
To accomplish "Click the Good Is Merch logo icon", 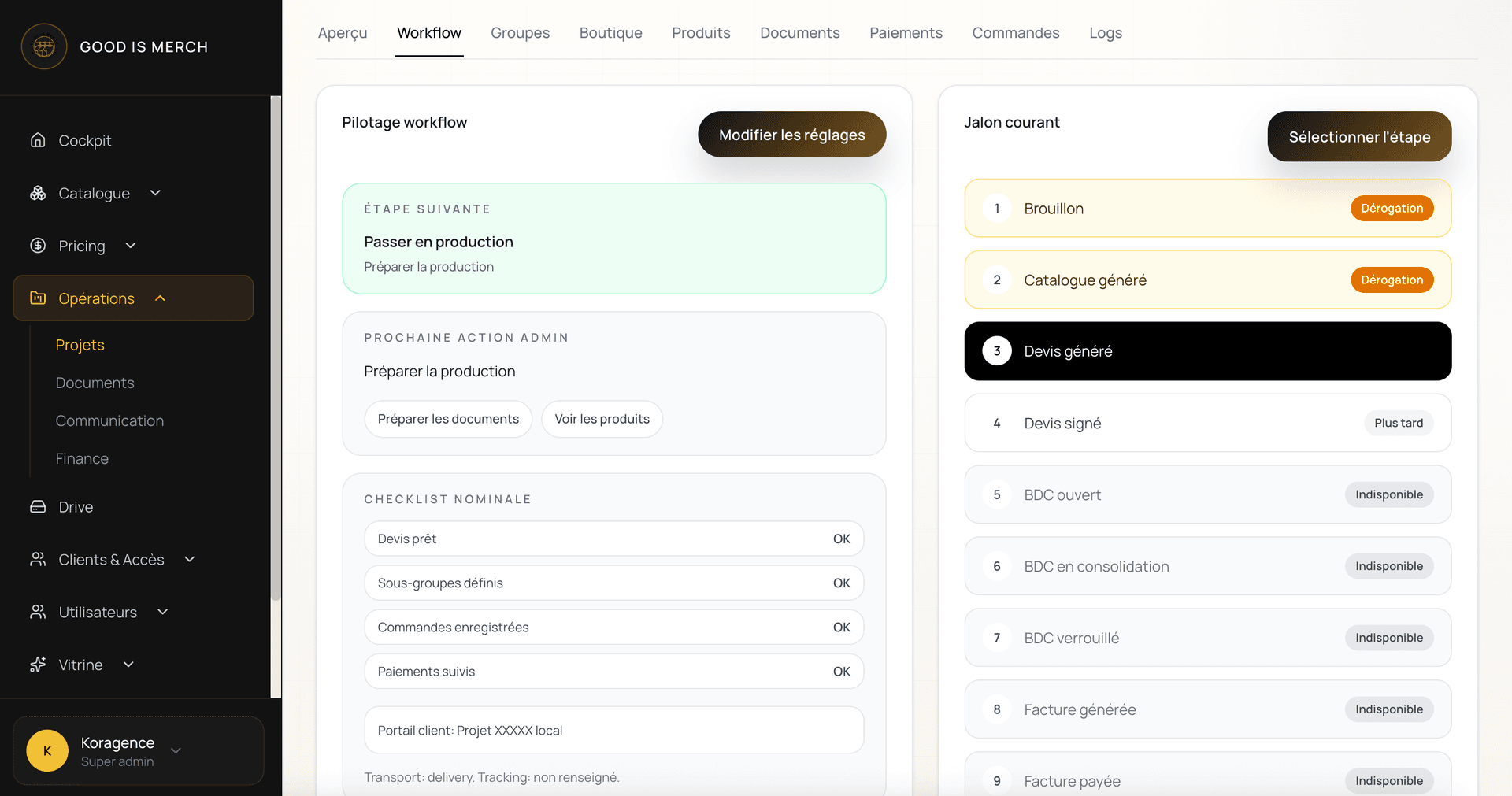I will coord(44,46).
